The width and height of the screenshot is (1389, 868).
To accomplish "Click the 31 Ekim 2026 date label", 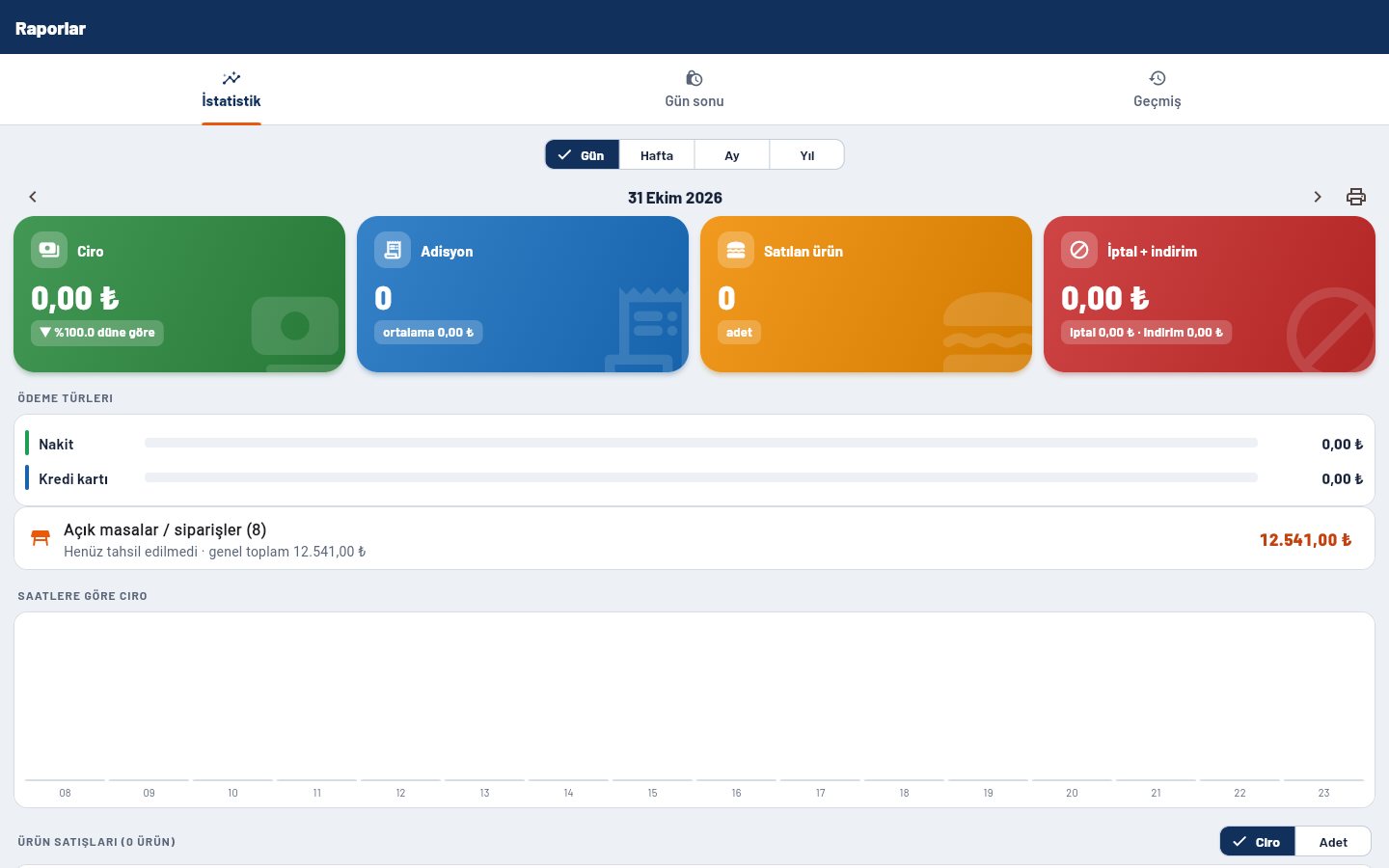I will click(x=675, y=198).
